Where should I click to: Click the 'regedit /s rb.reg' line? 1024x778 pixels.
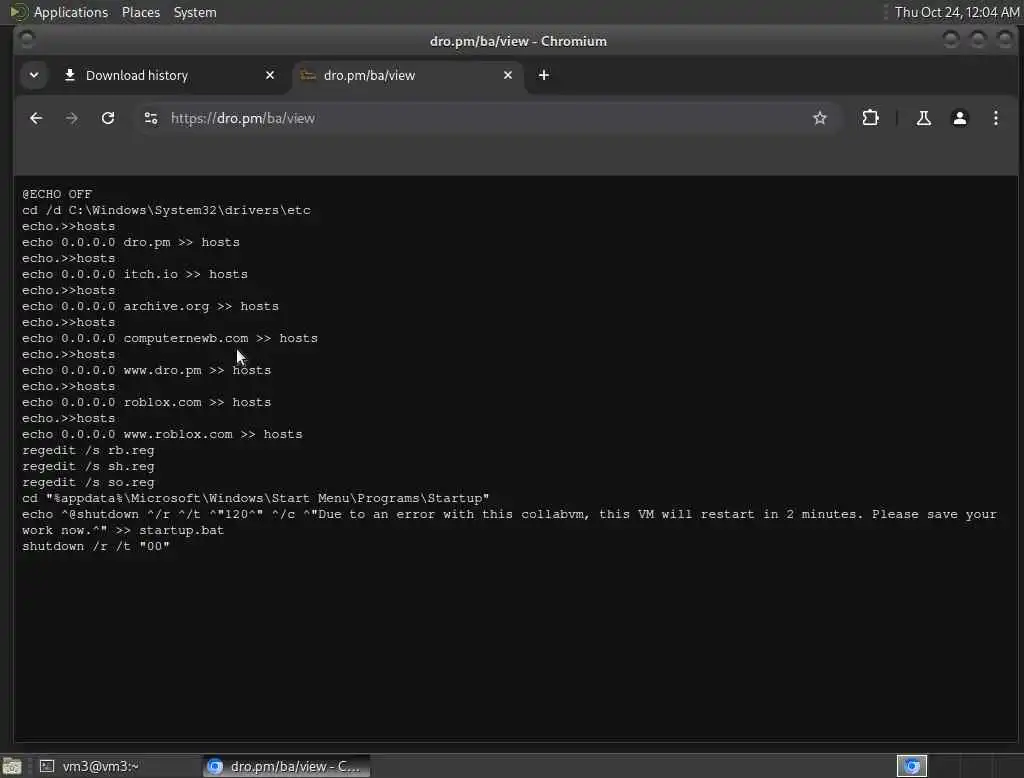pos(88,451)
